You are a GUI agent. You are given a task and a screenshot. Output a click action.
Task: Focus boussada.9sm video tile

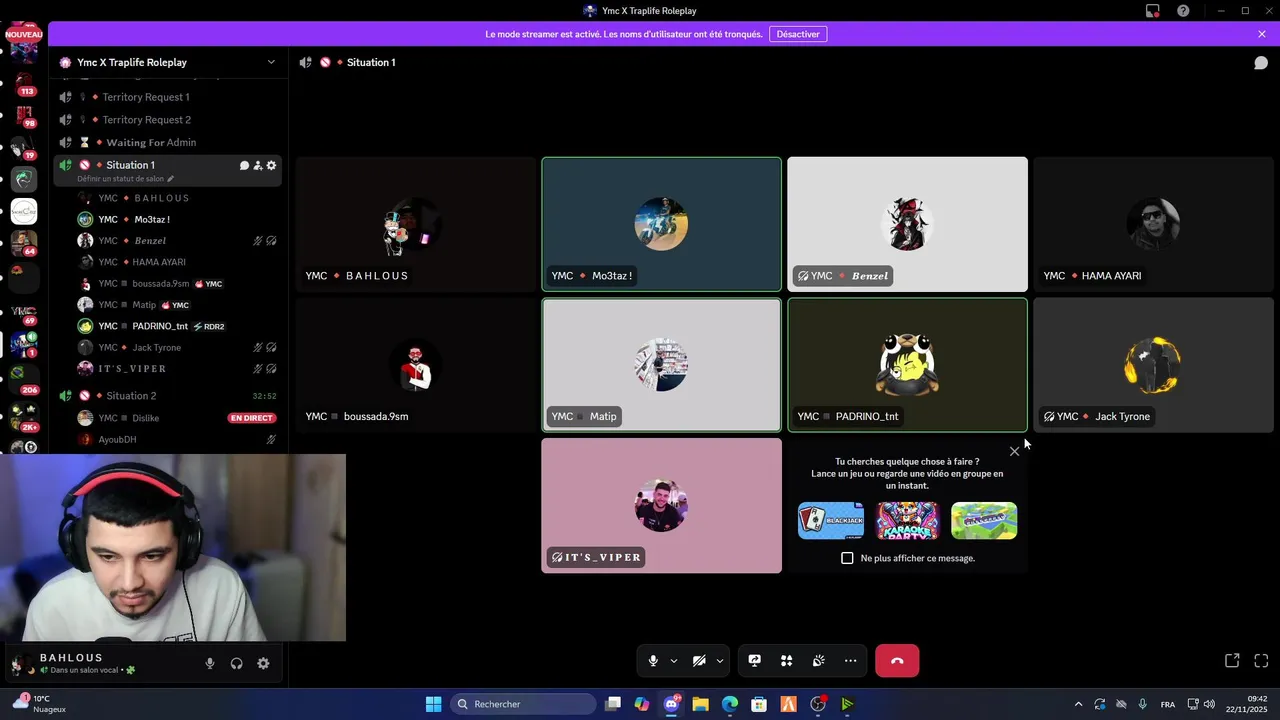415,365
